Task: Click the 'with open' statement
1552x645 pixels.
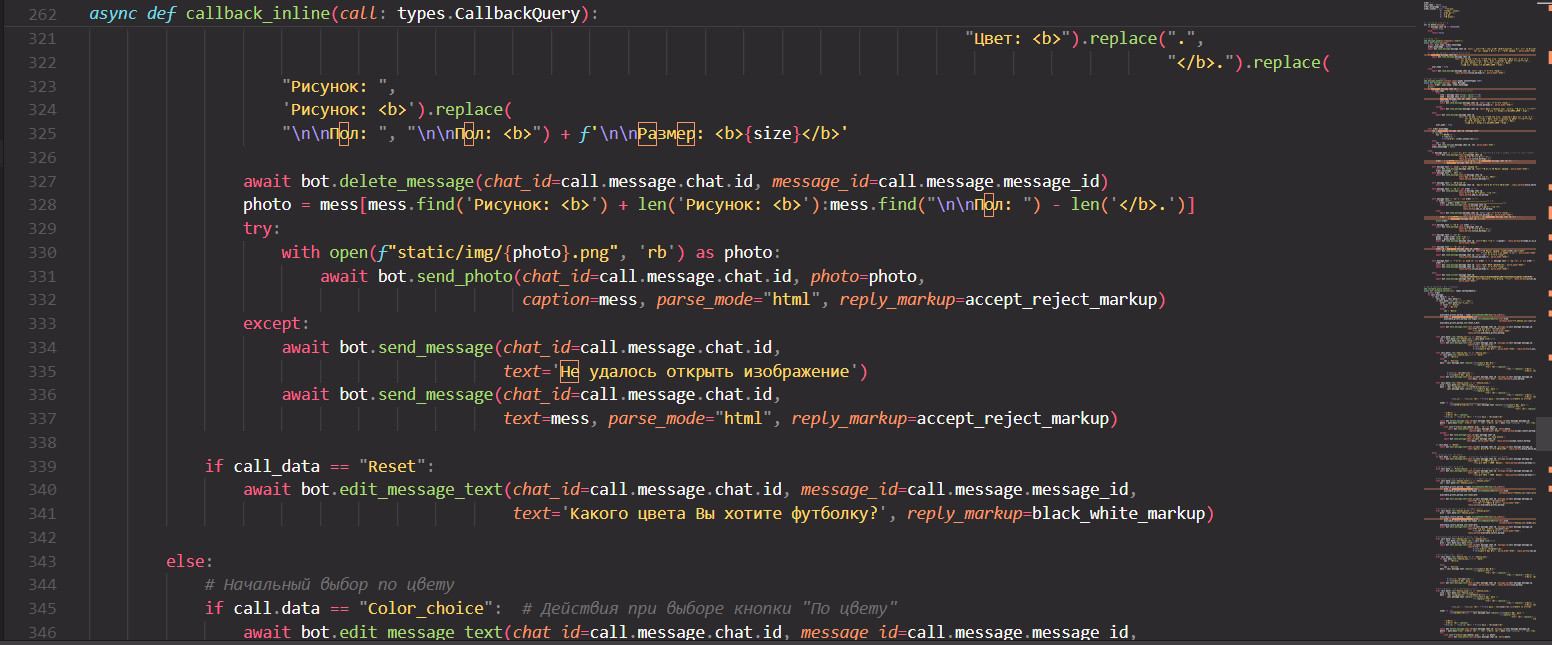Action: pos(325,253)
